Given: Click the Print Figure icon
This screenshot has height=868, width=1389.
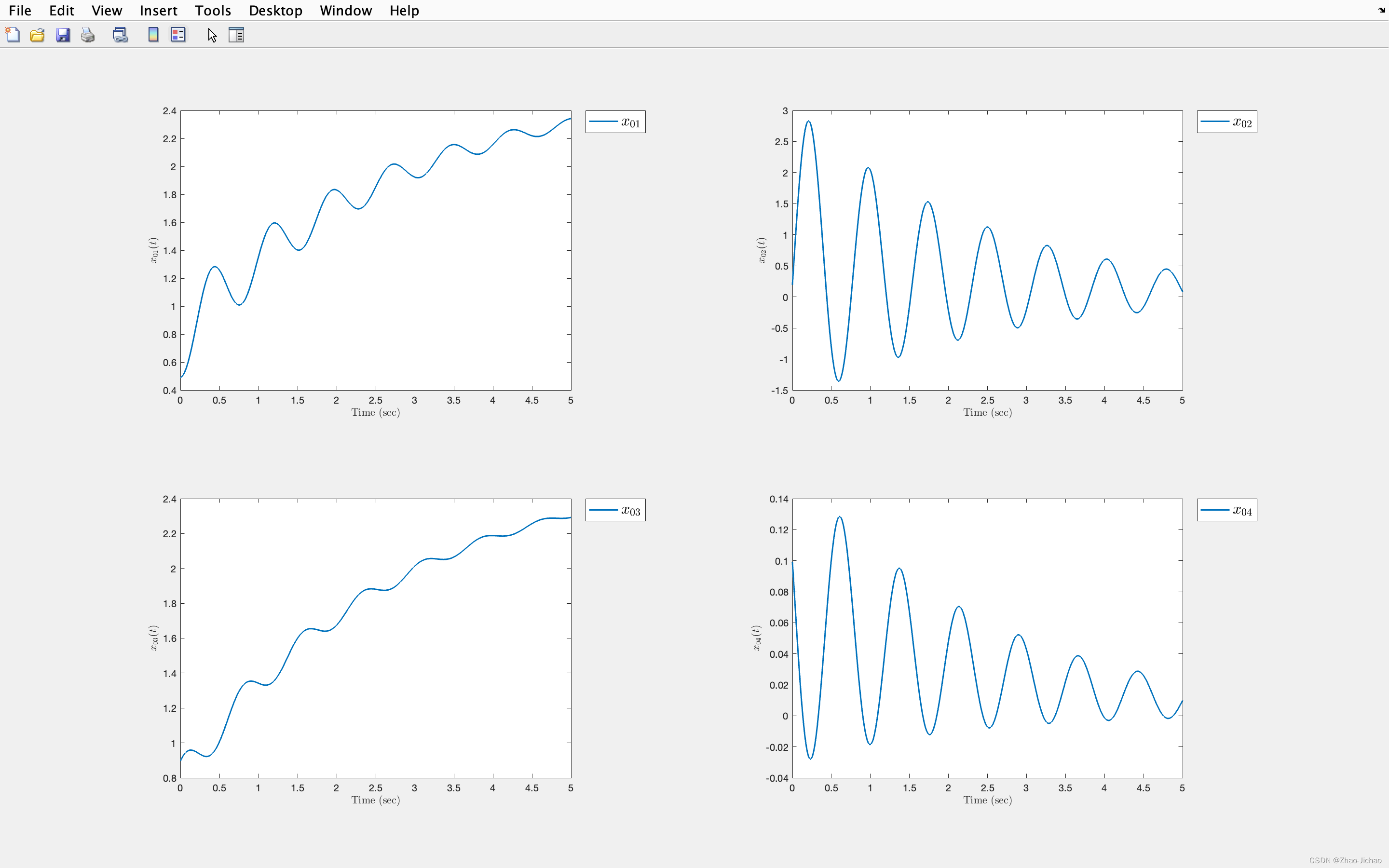Looking at the screenshot, I should tap(88, 35).
